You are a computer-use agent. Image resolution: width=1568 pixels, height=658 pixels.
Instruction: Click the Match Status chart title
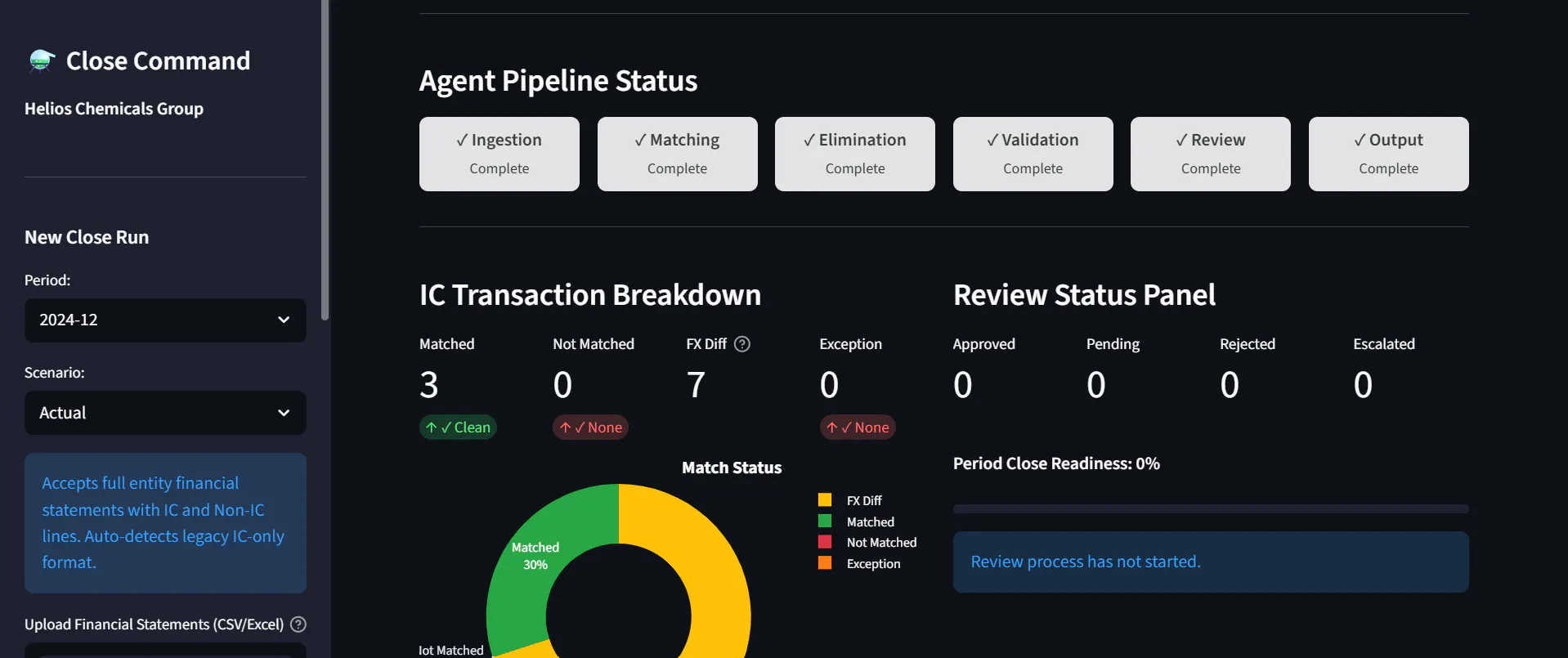(x=732, y=468)
